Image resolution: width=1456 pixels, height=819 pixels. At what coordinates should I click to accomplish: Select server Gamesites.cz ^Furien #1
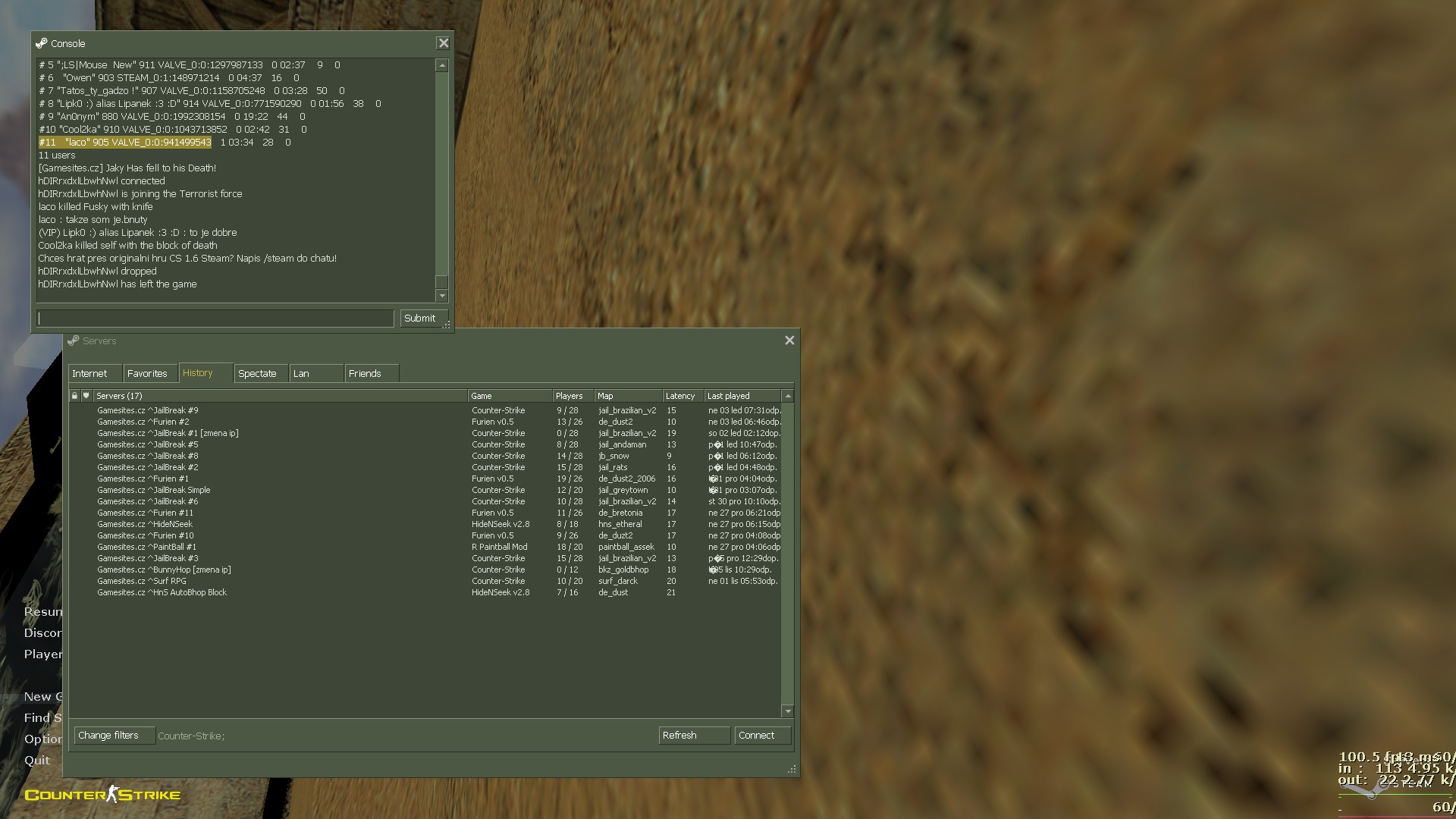pyautogui.click(x=425, y=479)
